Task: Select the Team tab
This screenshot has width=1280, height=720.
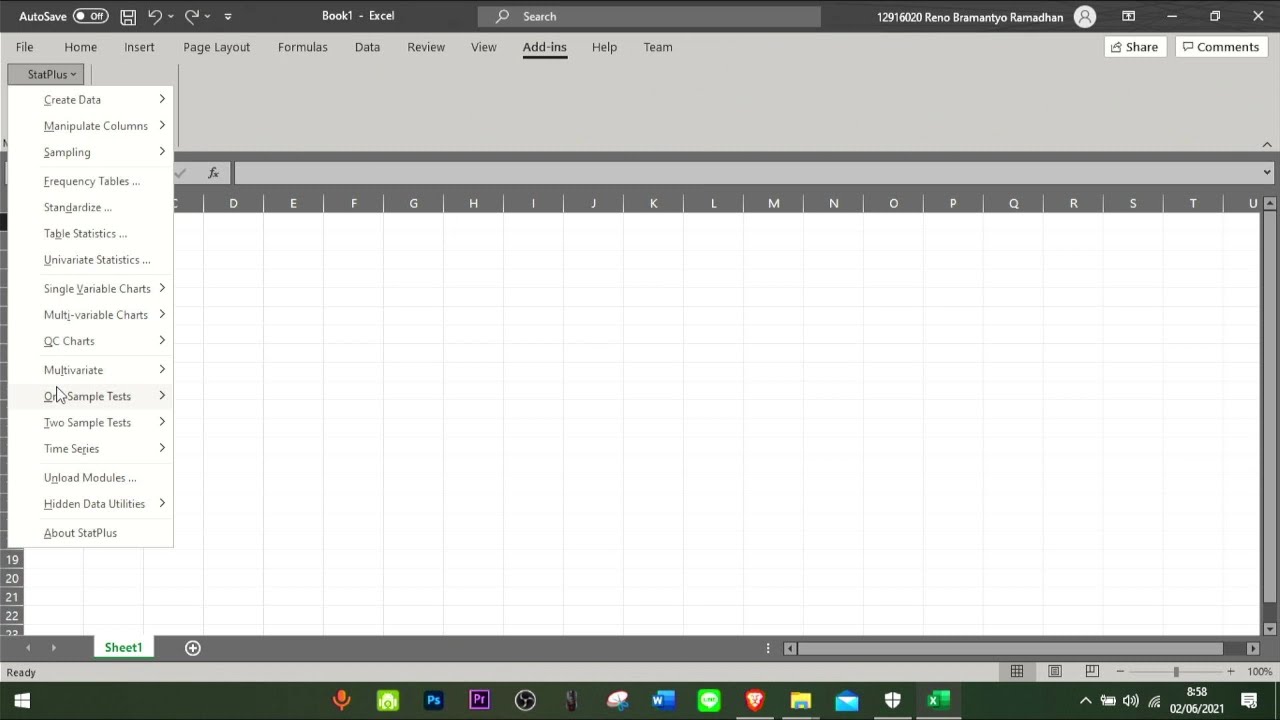Action: [658, 47]
